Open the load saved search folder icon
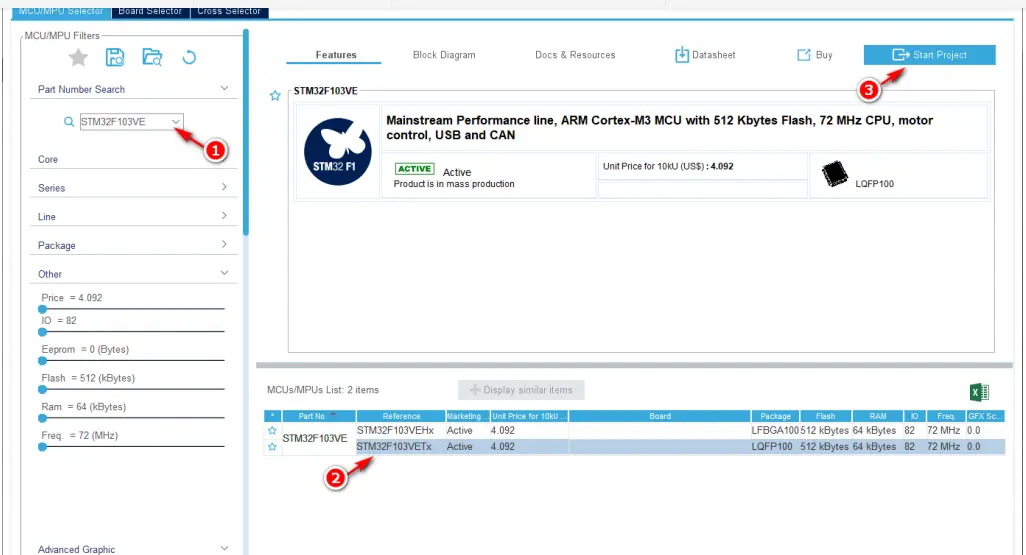This screenshot has height=555, width=1026. click(x=152, y=58)
